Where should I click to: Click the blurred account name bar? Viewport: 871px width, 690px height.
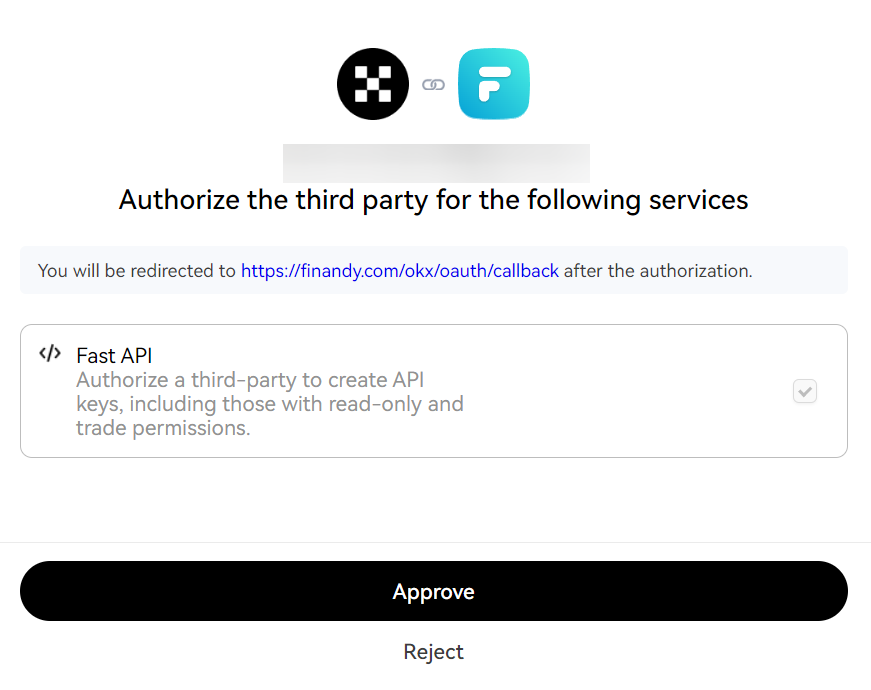[x=436, y=163]
